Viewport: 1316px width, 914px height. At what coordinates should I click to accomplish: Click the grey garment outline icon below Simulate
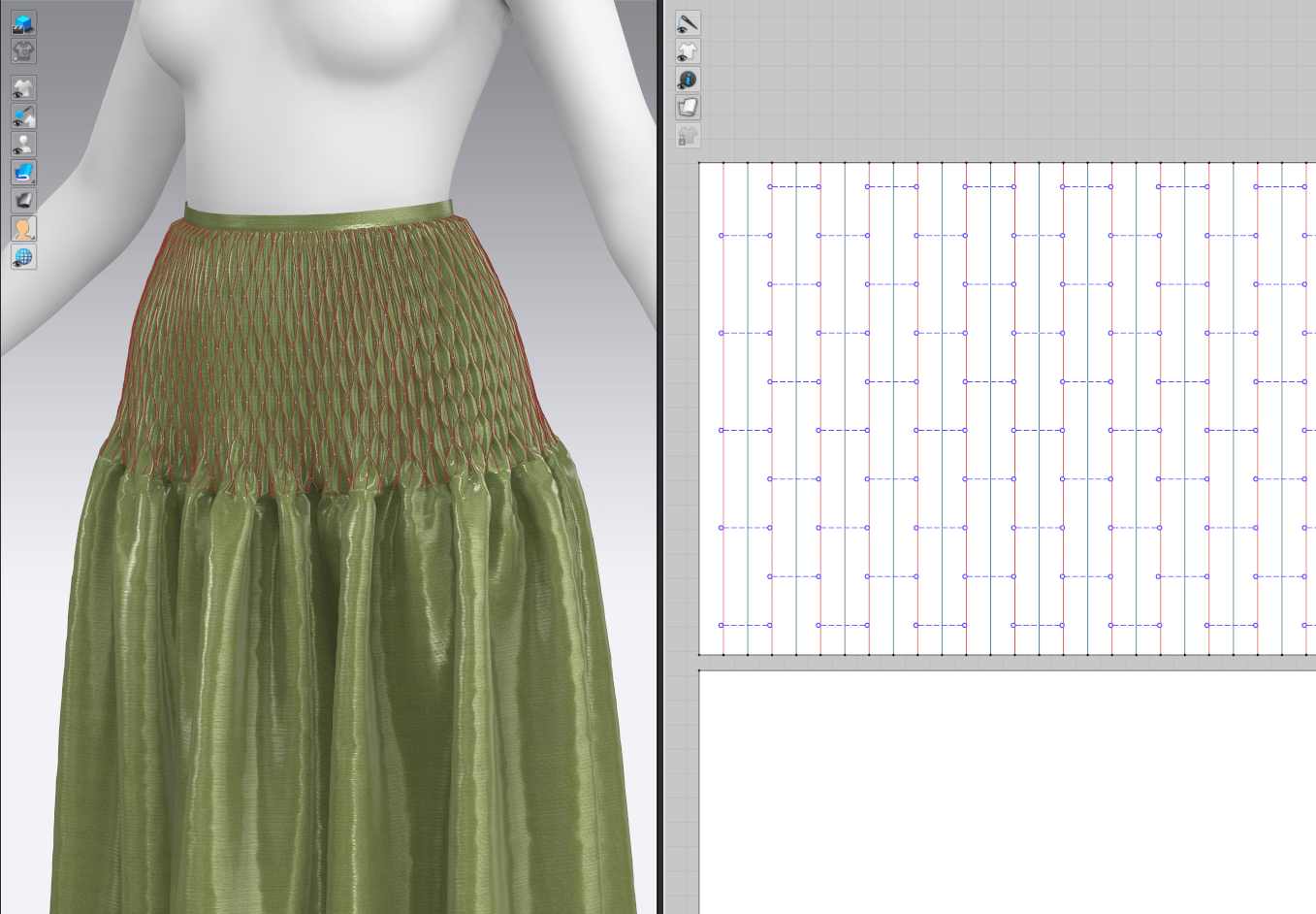(23, 50)
